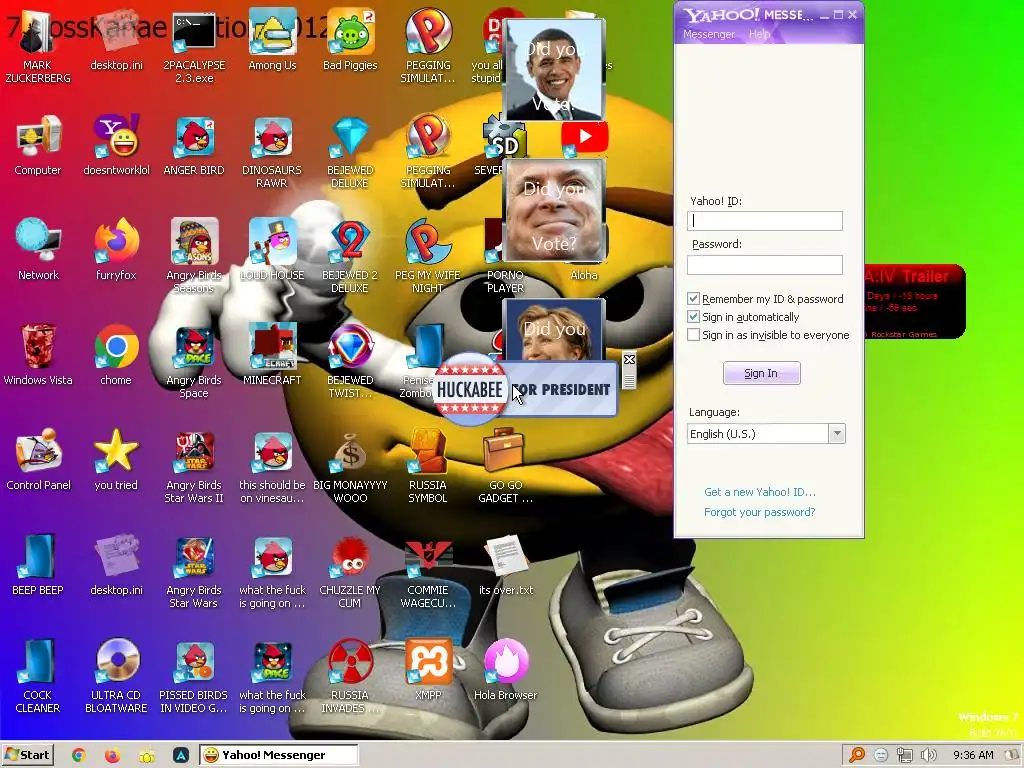Enable Sign in as invisible to everyone
The width and height of the screenshot is (1024, 768).
(694, 335)
